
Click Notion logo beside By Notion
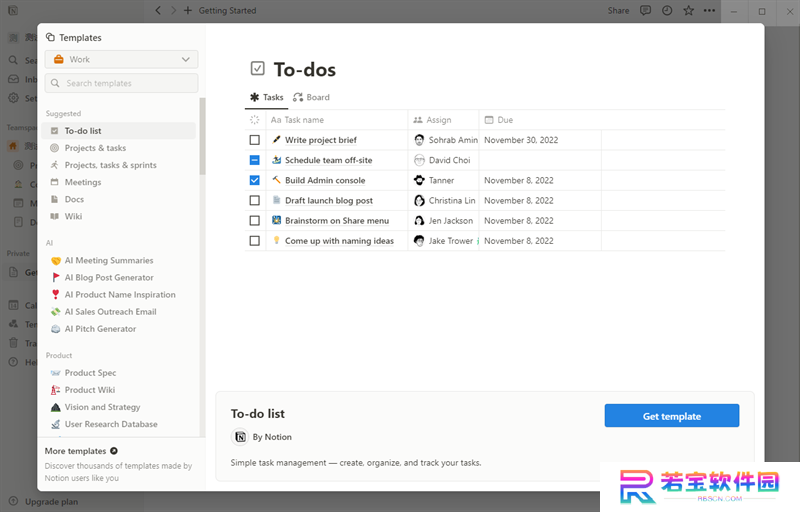pyautogui.click(x=240, y=437)
